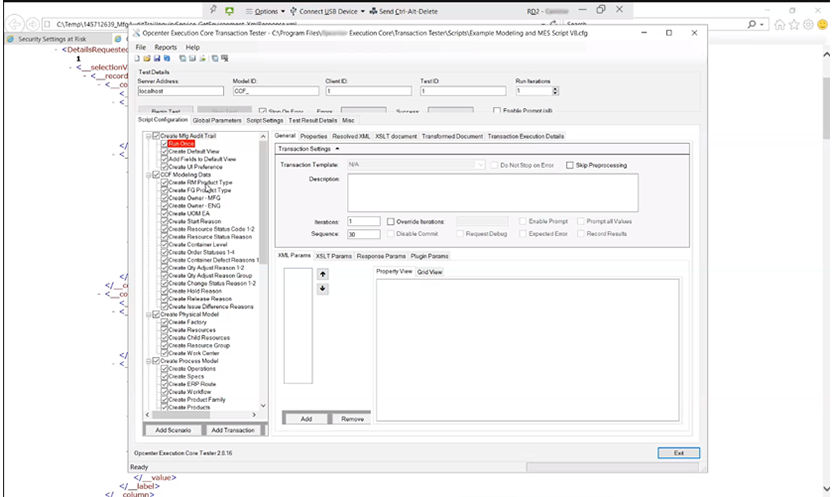Click the Save script floppy icon
This screenshot has height=497, width=834.
click(156, 59)
